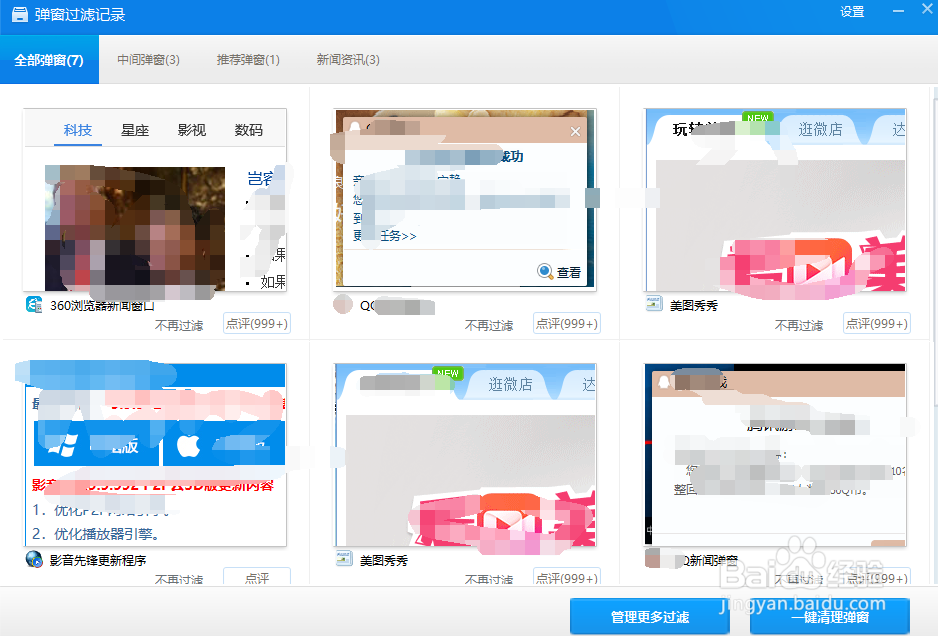Click the 管理更多过滤 button
Screen dimensions: 938x636
(648, 616)
